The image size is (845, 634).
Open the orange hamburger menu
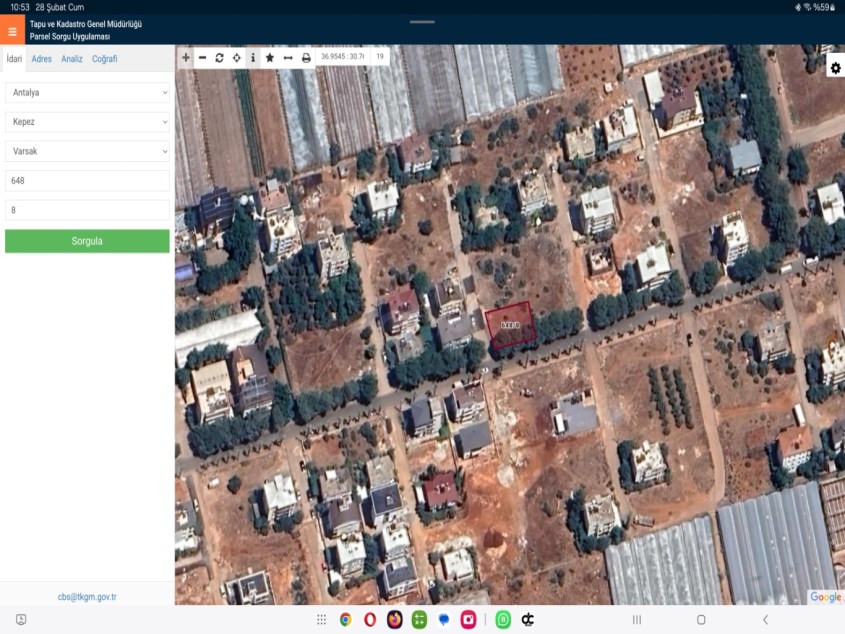tap(12, 31)
